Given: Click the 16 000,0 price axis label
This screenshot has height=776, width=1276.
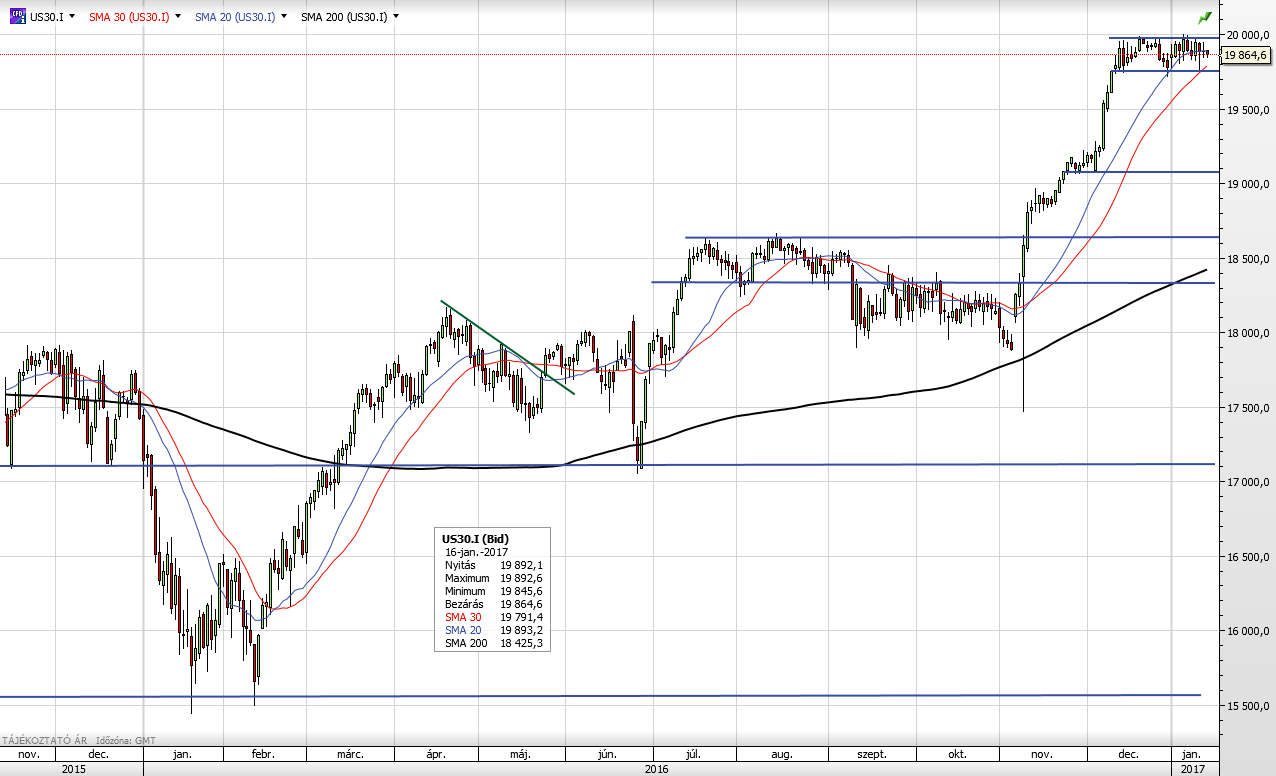Looking at the screenshot, I should [1247, 631].
